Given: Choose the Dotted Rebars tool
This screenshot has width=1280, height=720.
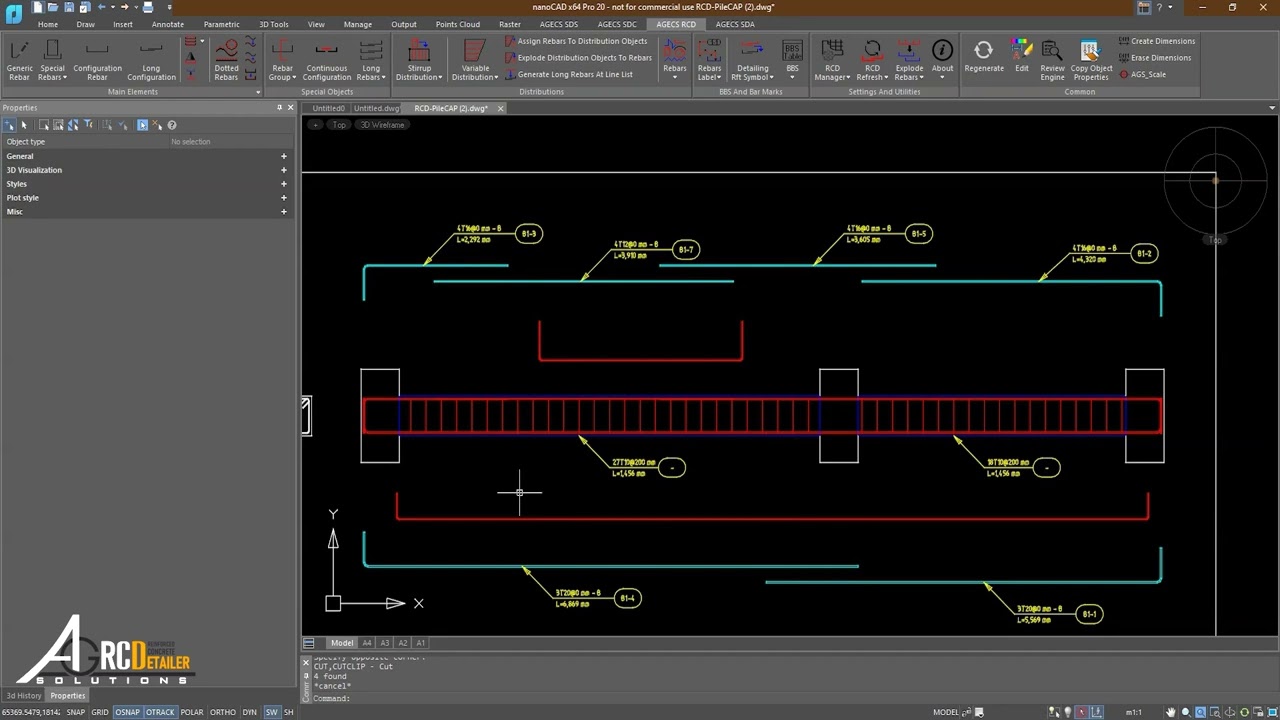Looking at the screenshot, I should point(226,61).
